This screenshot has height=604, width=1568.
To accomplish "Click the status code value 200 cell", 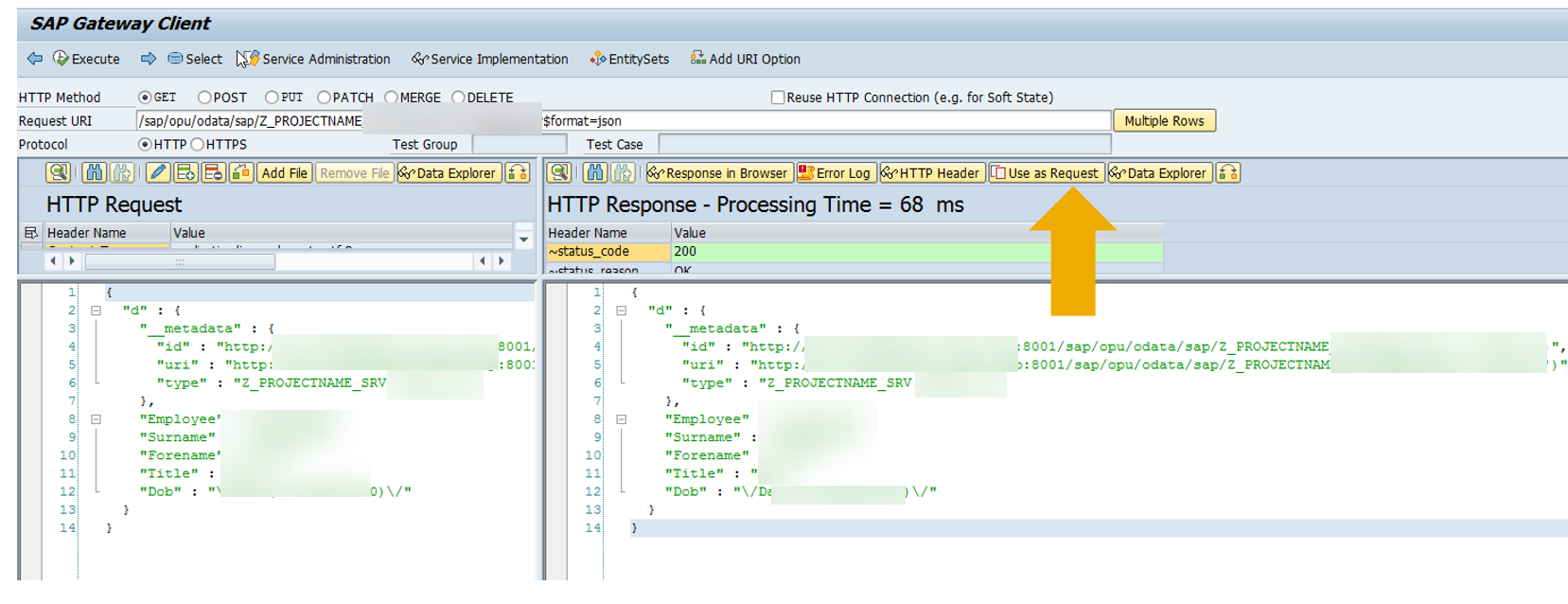I will point(917,252).
